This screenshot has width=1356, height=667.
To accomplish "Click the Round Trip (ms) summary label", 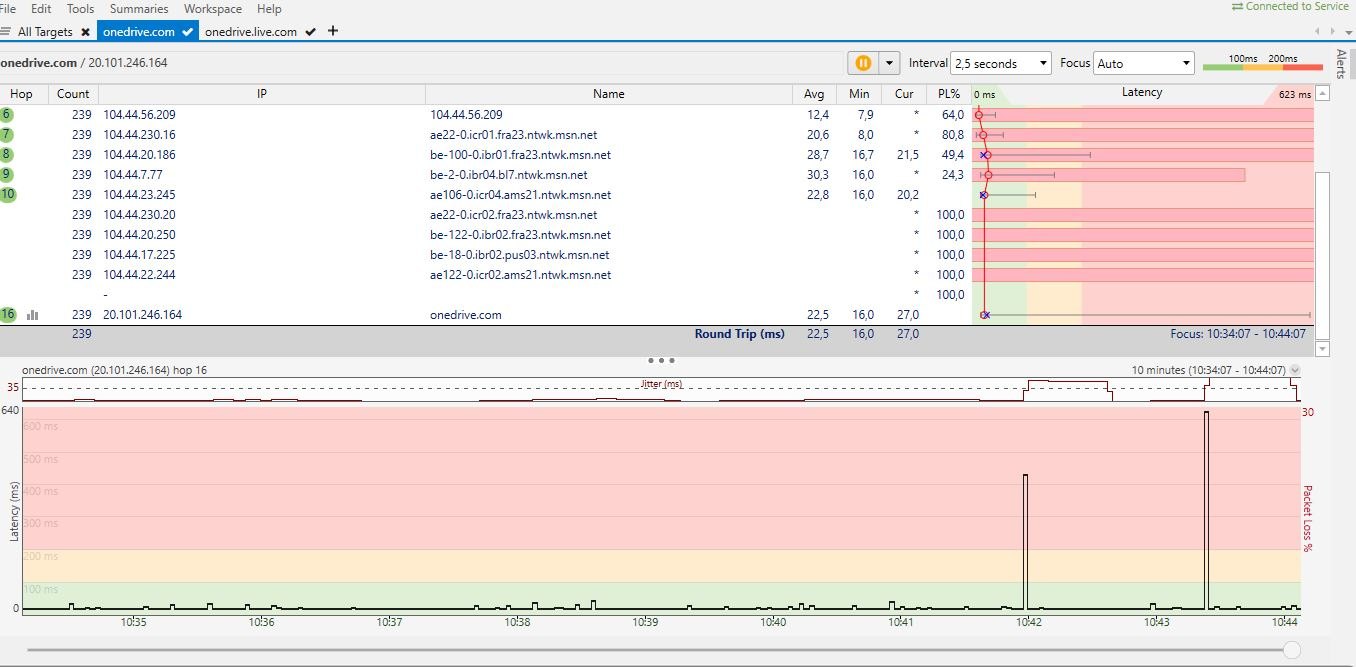I will [740, 334].
